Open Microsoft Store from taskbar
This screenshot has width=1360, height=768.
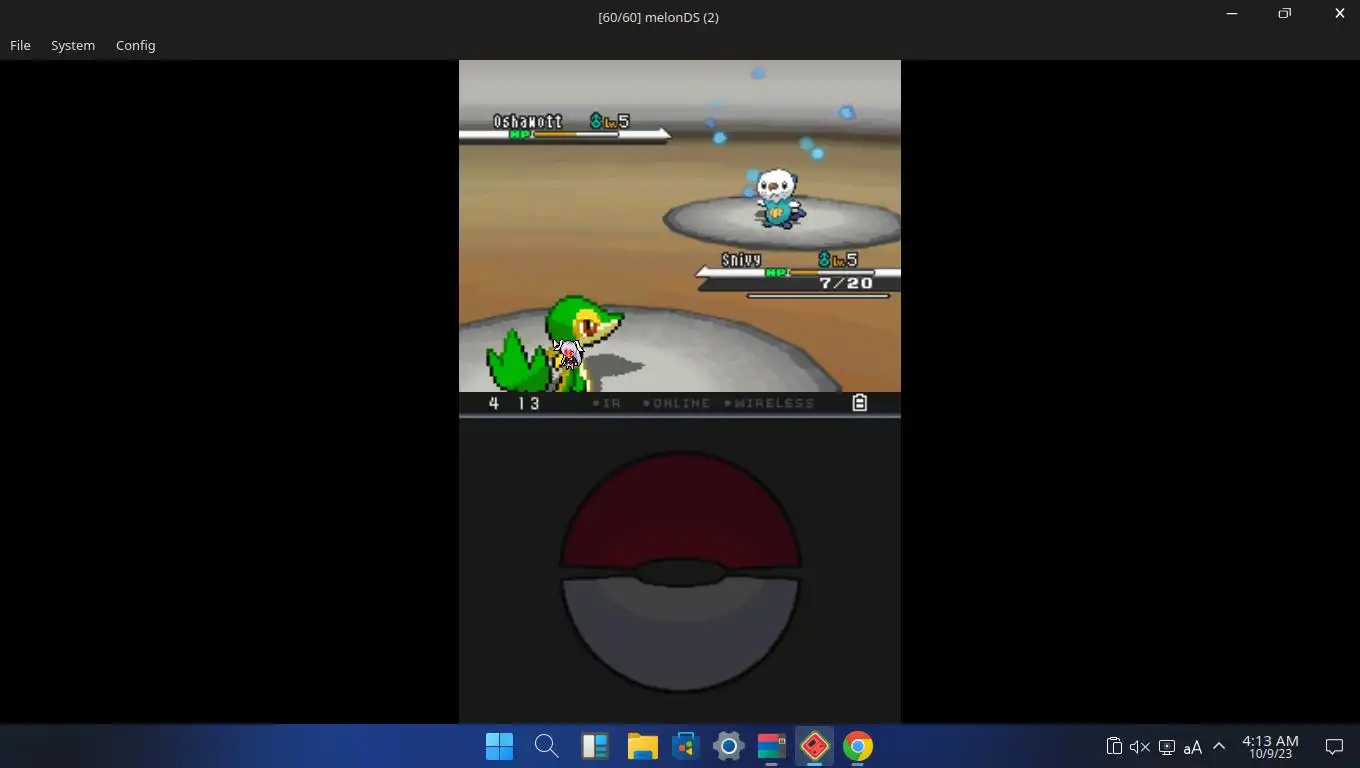coord(685,746)
